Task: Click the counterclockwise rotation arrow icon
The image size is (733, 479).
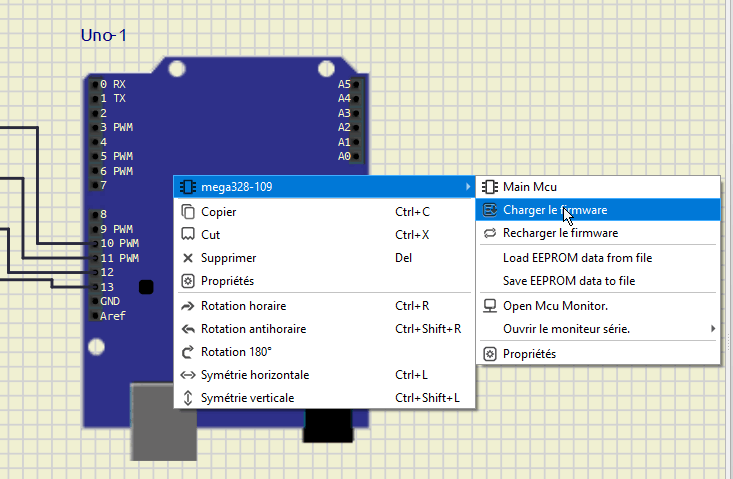Action: pyautogui.click(x=188, y=329)
